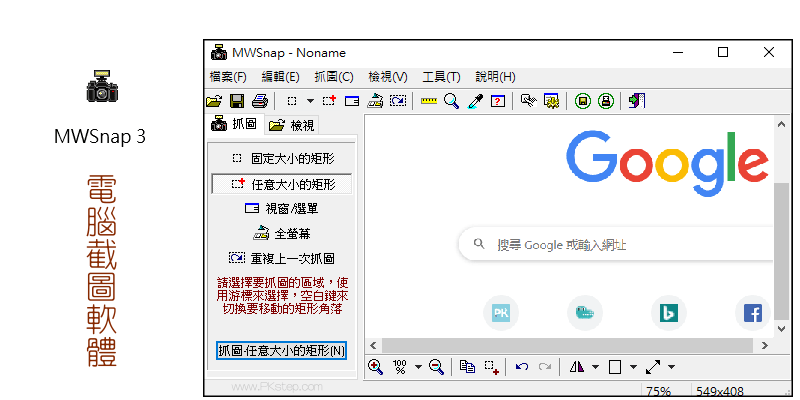Click zoom out magnifier in bottom toolbar
Viewport: 800px width, 400px height.
pyautogui.click(x=437, y=367)
